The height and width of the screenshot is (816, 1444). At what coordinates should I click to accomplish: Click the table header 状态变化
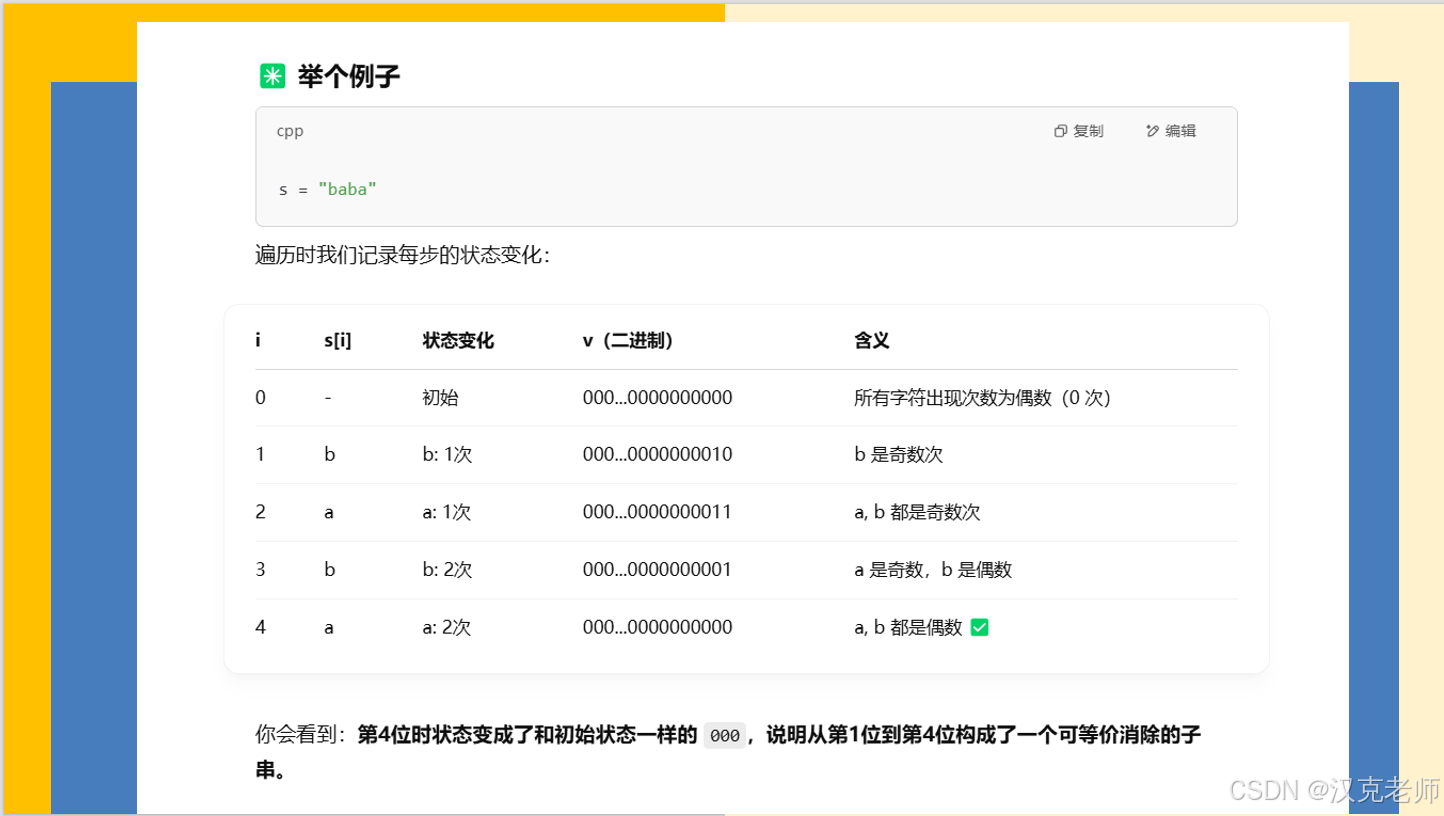point(458,340)
